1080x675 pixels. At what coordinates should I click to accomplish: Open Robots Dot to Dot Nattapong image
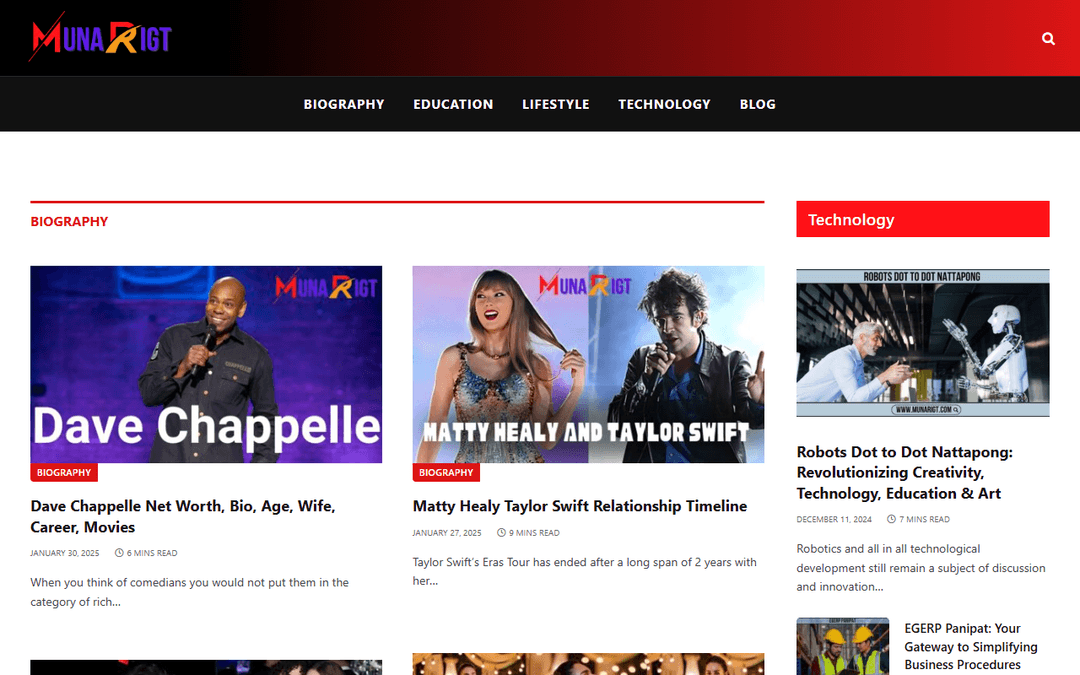[922, 343]
